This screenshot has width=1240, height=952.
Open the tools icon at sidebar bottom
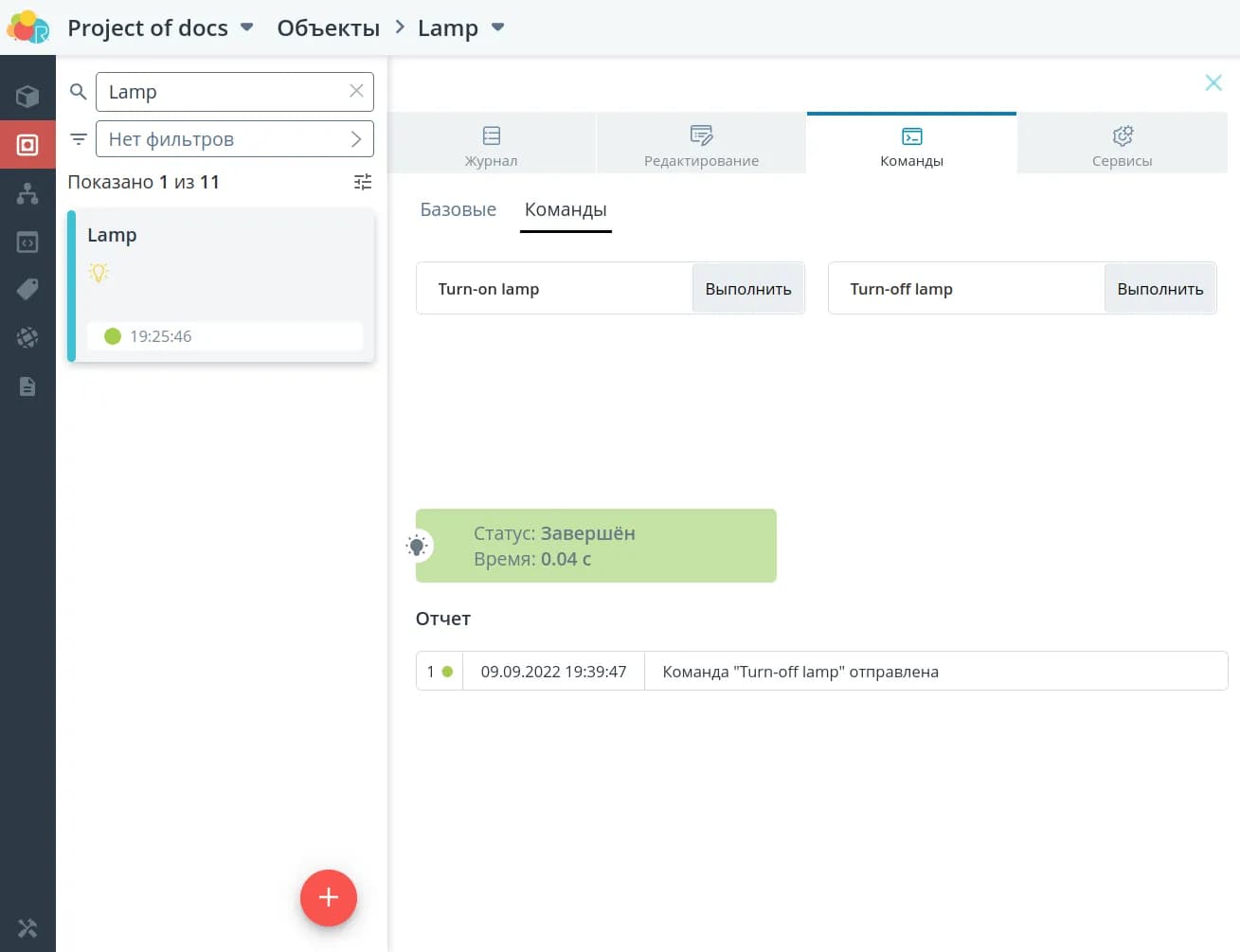(27, 928)
